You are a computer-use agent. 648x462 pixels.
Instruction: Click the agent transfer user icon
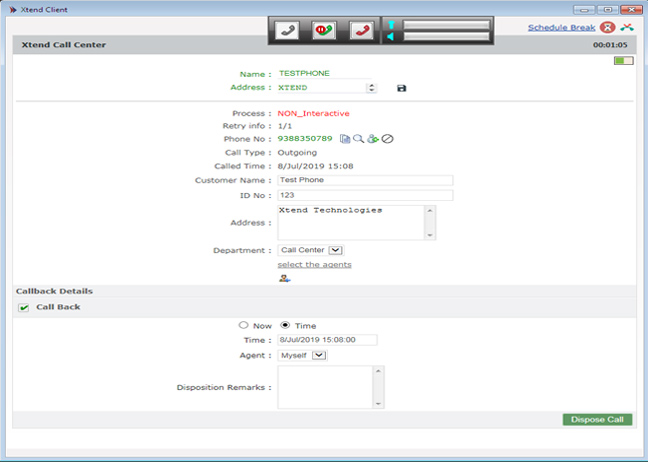[284, 279]
